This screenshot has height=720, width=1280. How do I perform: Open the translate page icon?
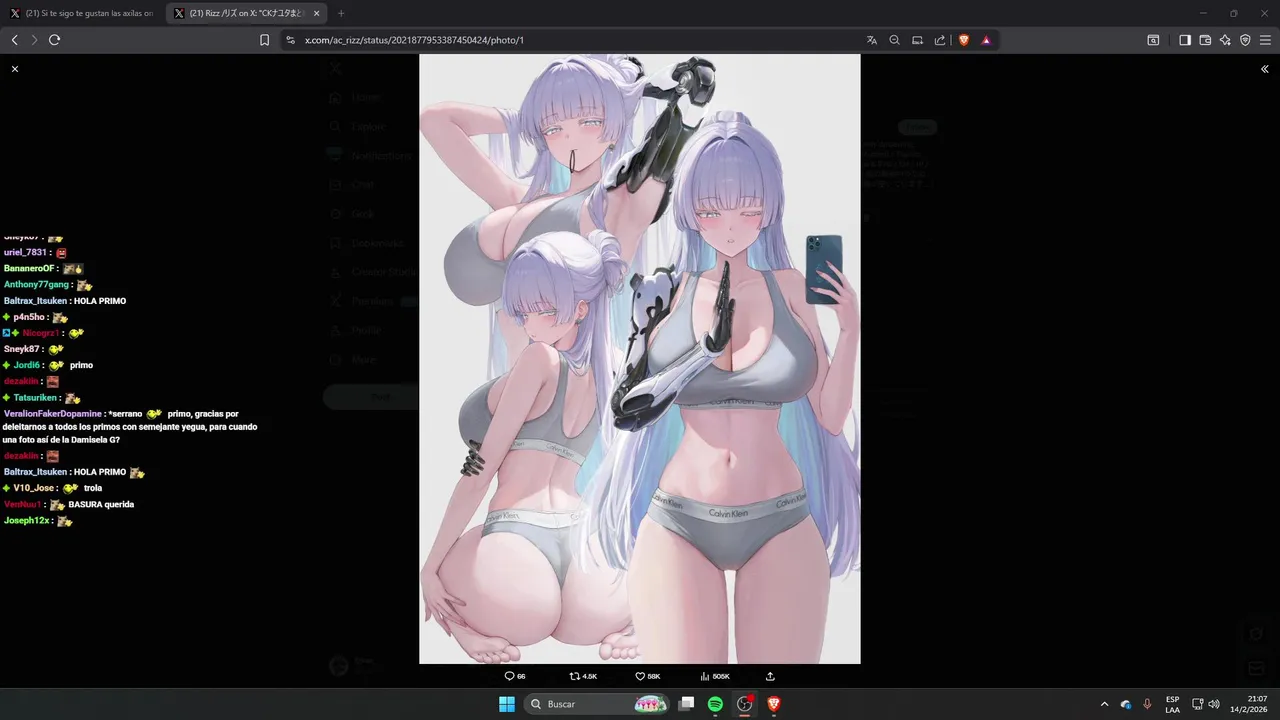[x=872, y=40]
